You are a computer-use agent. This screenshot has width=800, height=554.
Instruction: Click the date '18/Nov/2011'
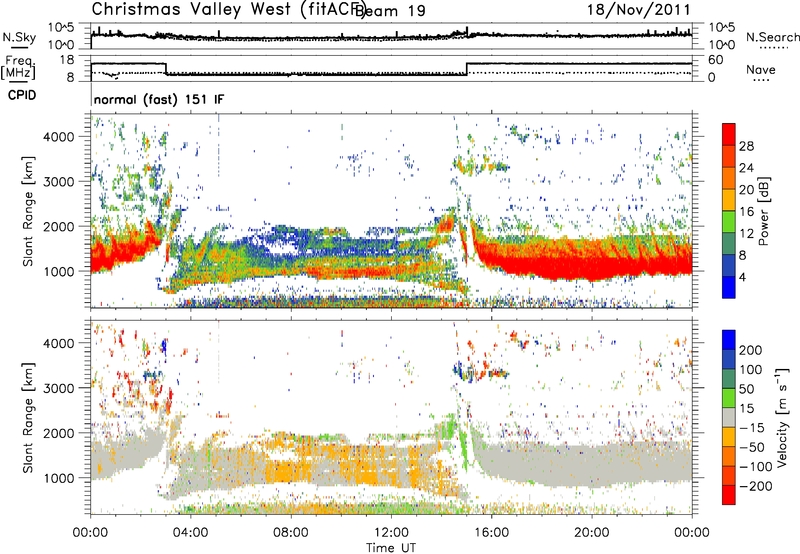coord(638,9)
